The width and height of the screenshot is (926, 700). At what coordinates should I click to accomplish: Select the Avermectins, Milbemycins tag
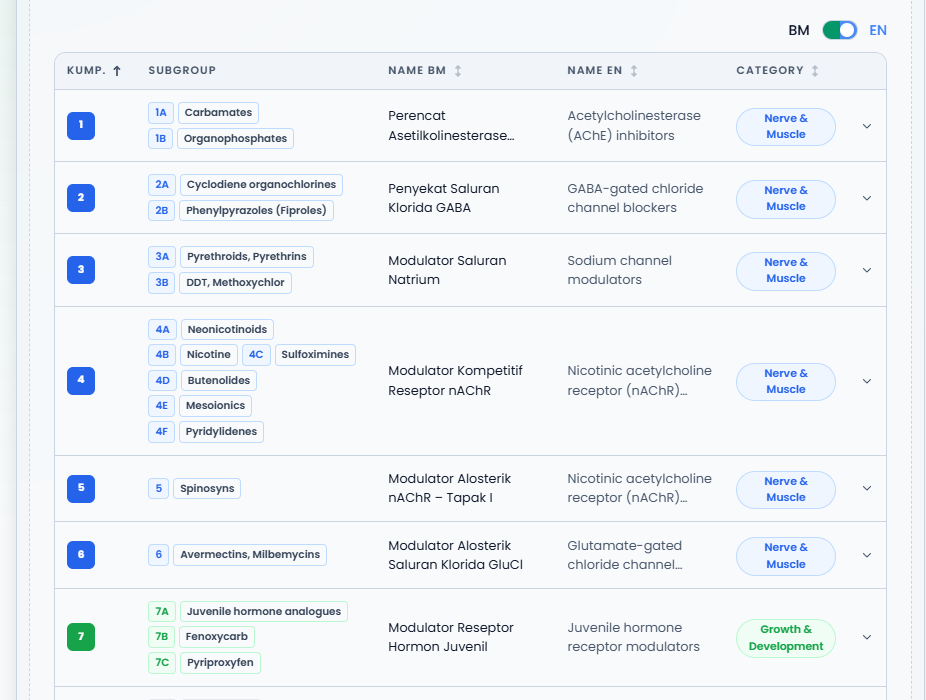coord(250,555)
